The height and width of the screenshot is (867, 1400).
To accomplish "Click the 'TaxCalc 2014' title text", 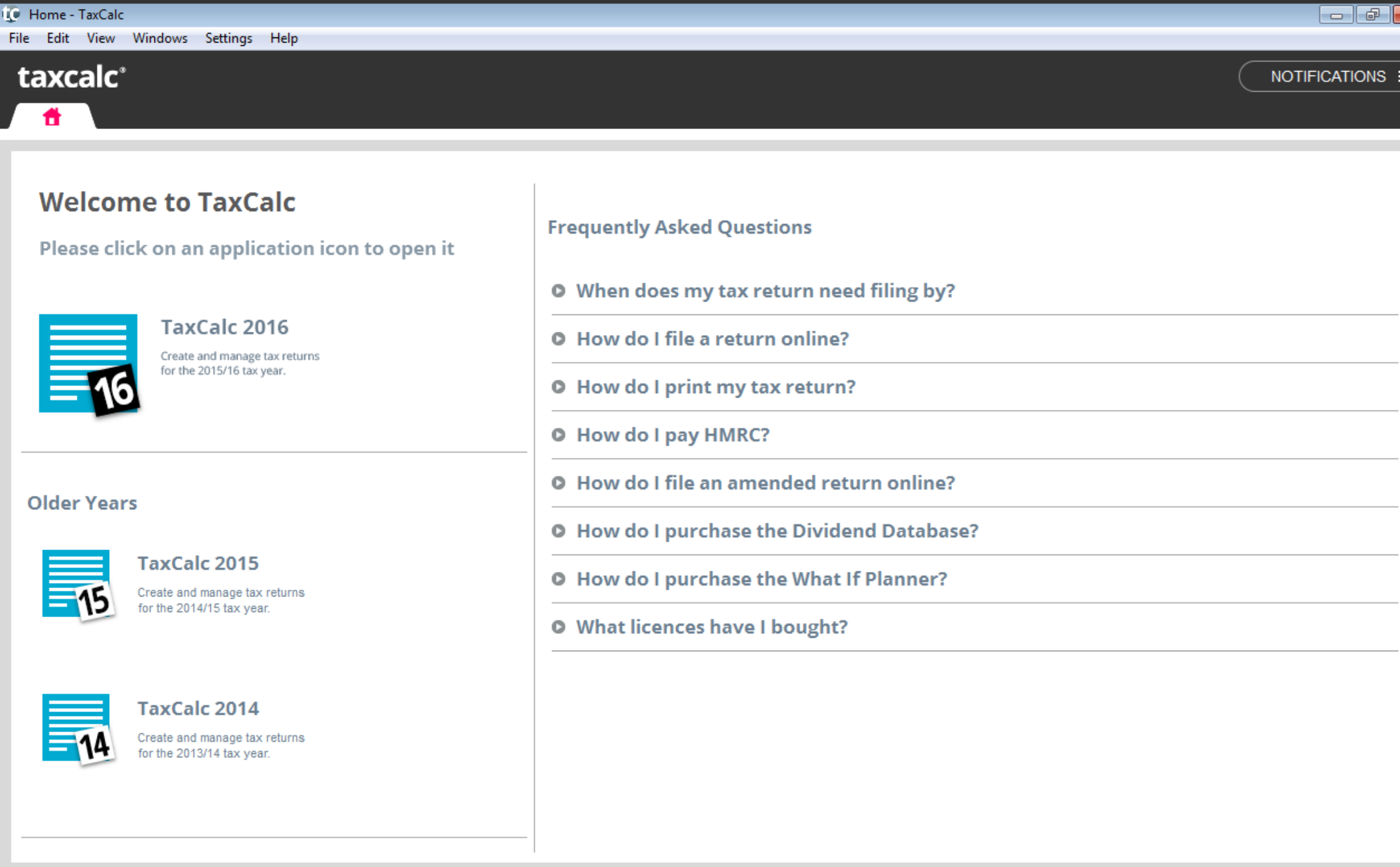I will [198, 709].
